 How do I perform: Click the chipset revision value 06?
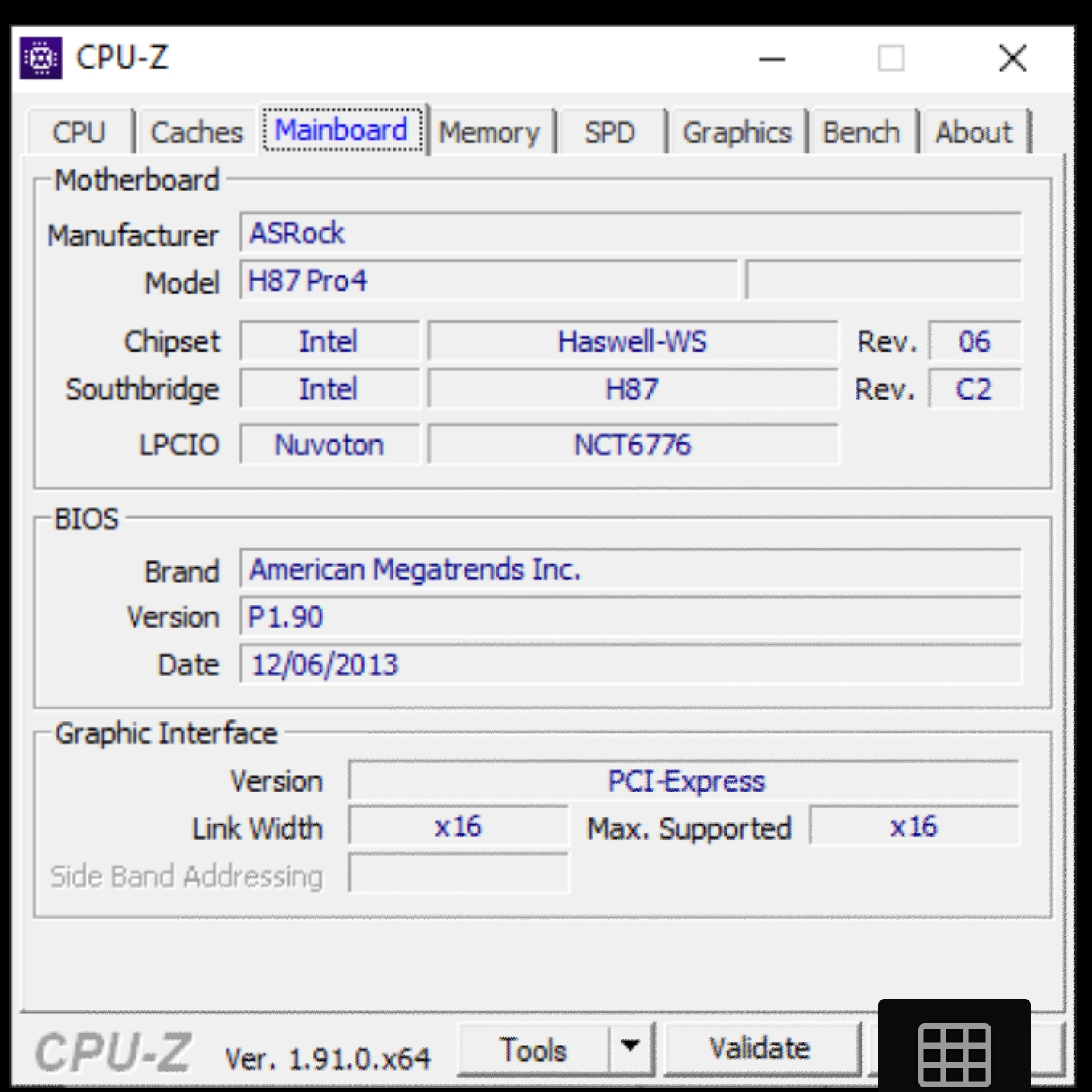pyautogui.click(x=975, y=341)
